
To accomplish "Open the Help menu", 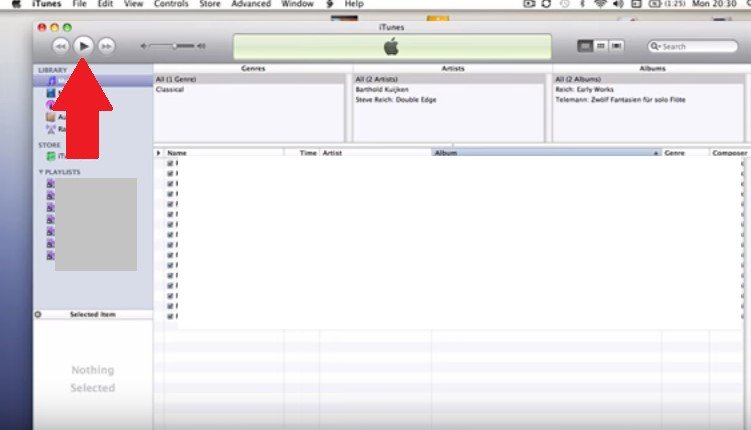I will coord(354,4).
